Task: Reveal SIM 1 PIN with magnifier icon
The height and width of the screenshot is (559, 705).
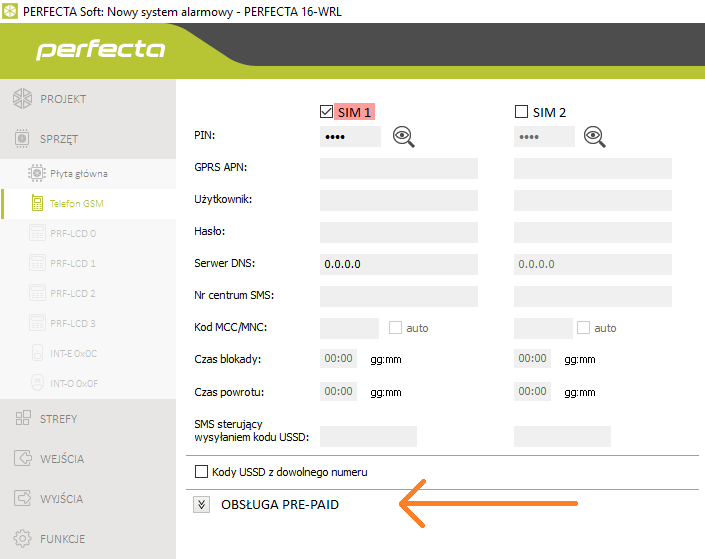Action: click(x=403, y=137)
